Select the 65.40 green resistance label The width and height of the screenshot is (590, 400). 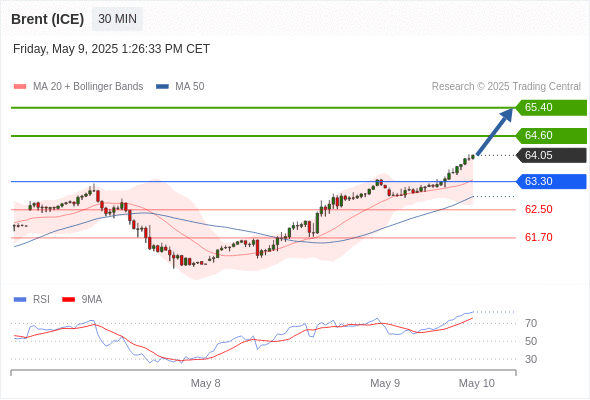point(551,108)
